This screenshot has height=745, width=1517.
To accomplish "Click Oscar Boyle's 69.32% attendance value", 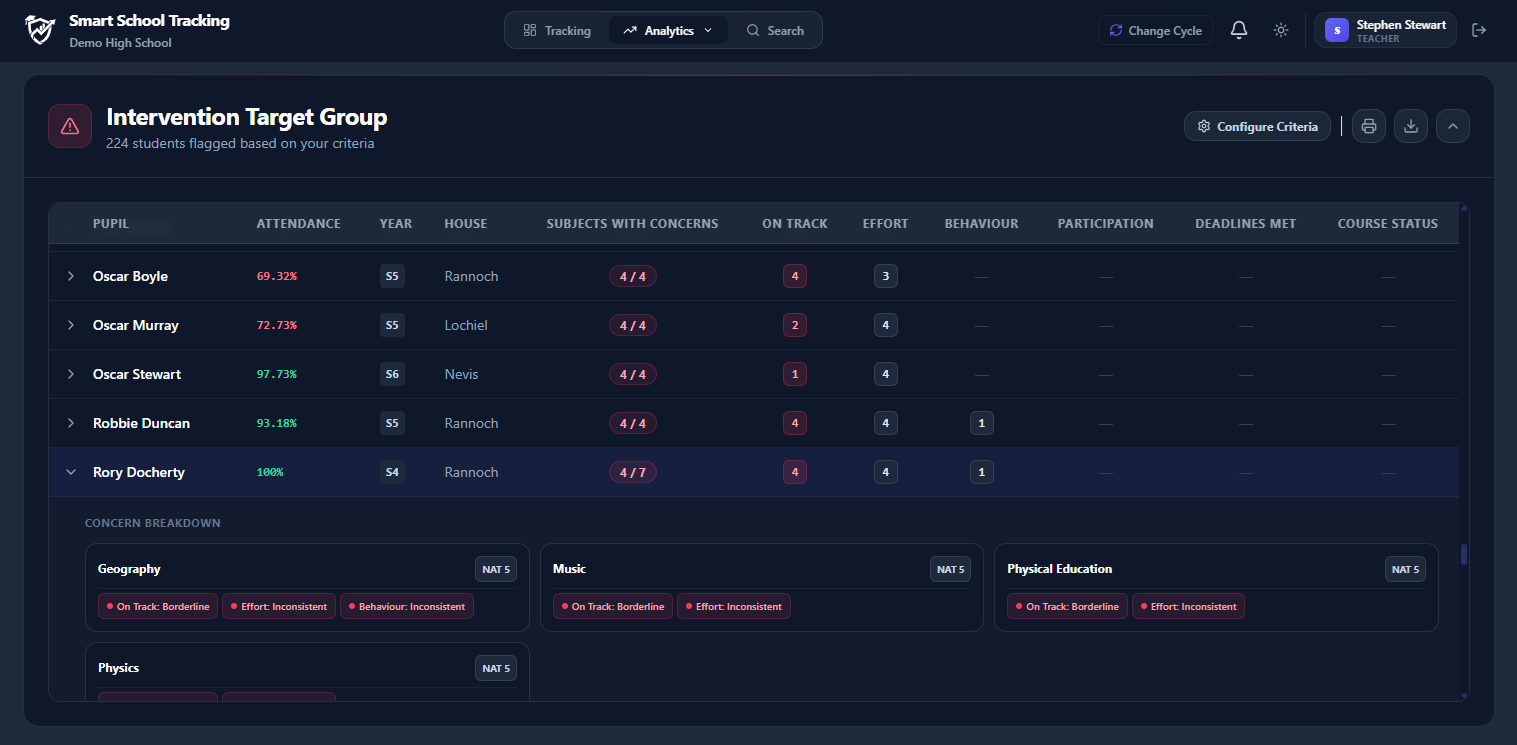I will (x=277, y=276).
